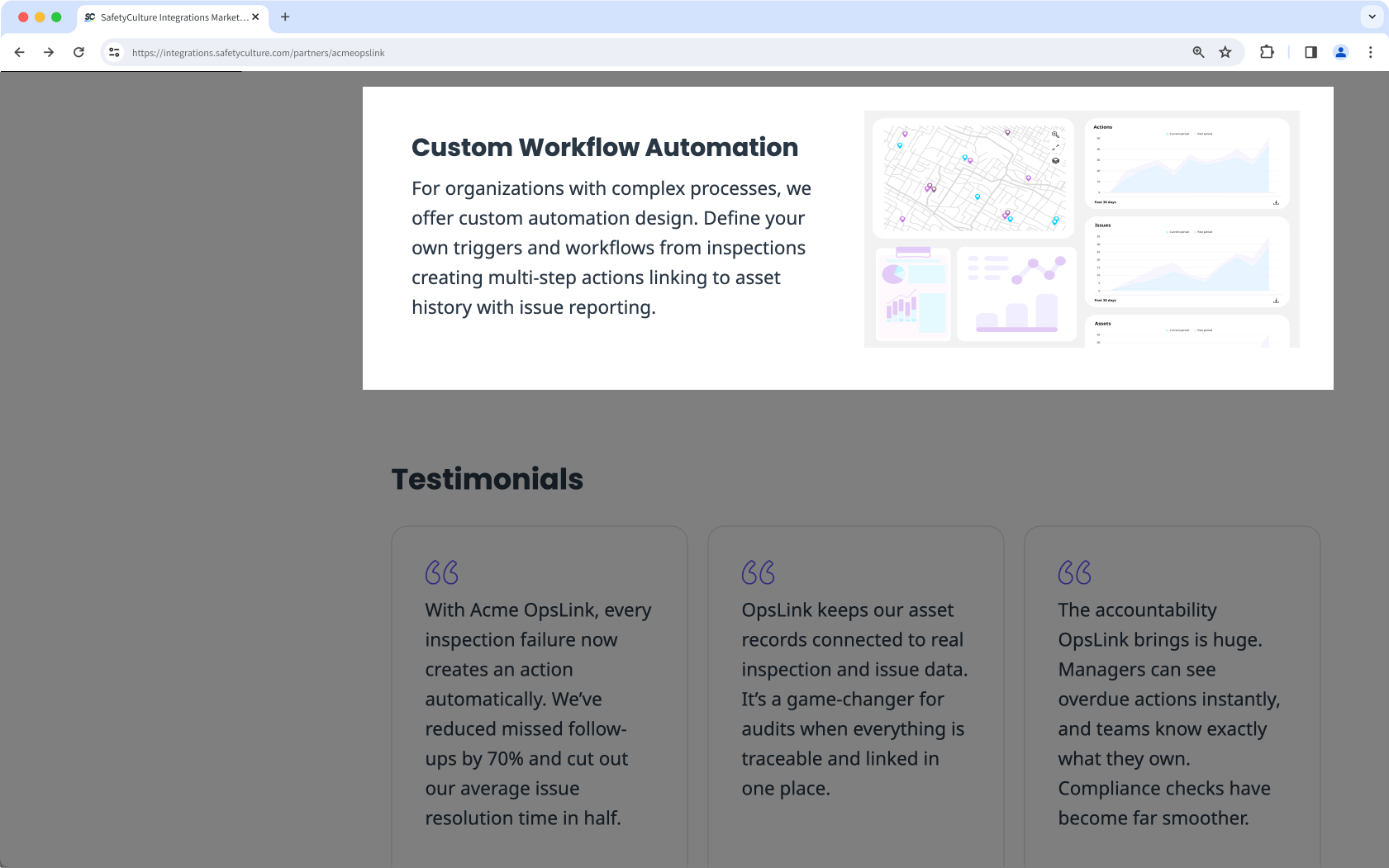This screenshot has height=868, width=1389.
Task: Close the SafetyCulture Integrations tab
Action: click(x=255, y=17)
